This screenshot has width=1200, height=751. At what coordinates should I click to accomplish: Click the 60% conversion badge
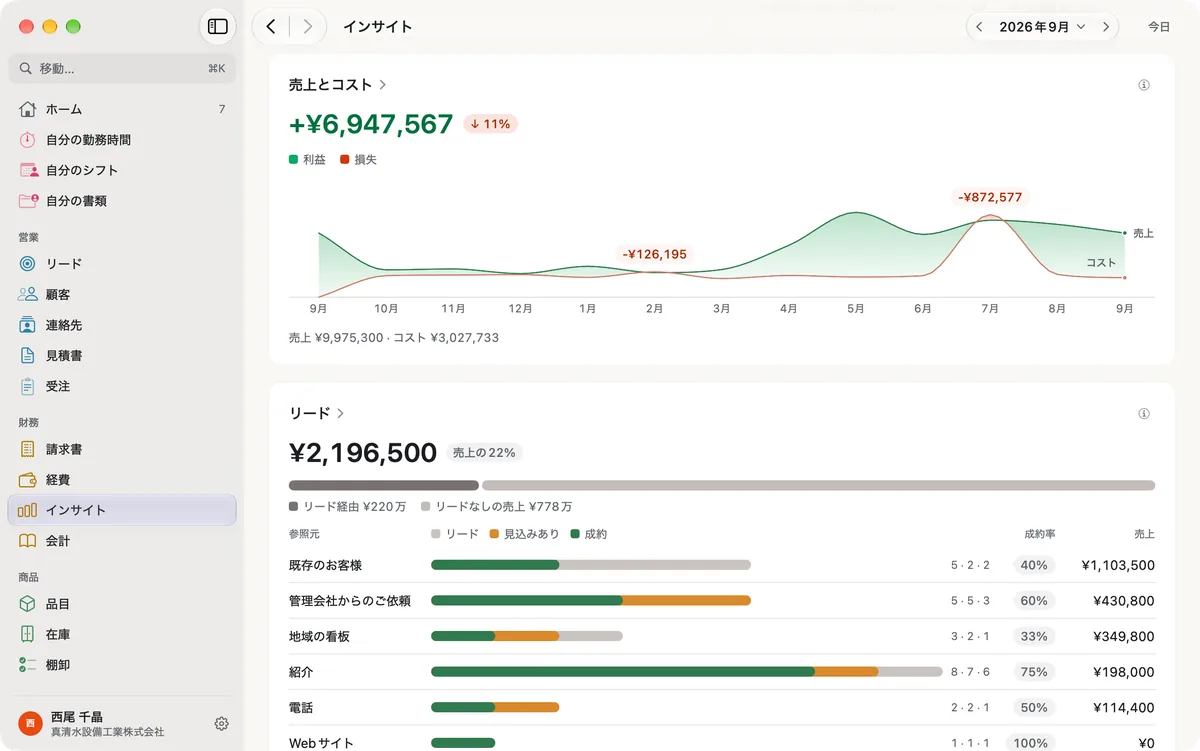[1034, 601]
